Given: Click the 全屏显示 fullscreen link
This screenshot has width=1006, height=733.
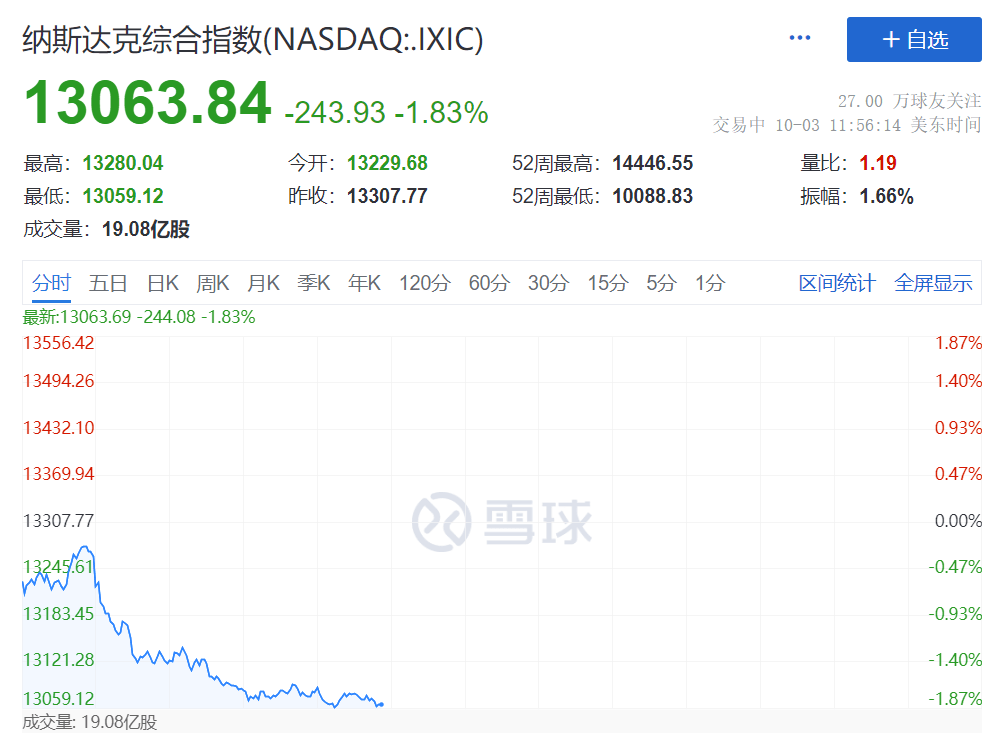Looking at the screenshot, I should point(933,283).
